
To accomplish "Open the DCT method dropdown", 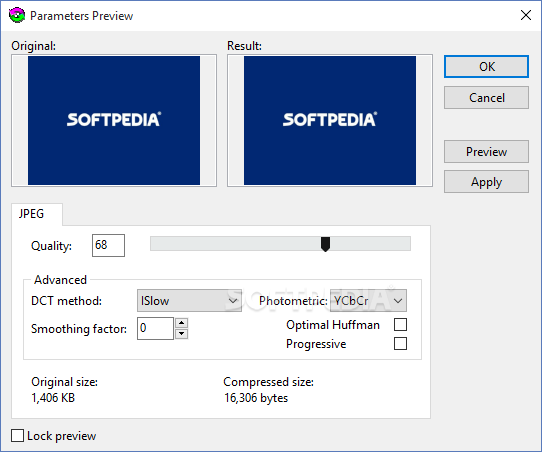I will pyautogui.click(x=189, y=301).
